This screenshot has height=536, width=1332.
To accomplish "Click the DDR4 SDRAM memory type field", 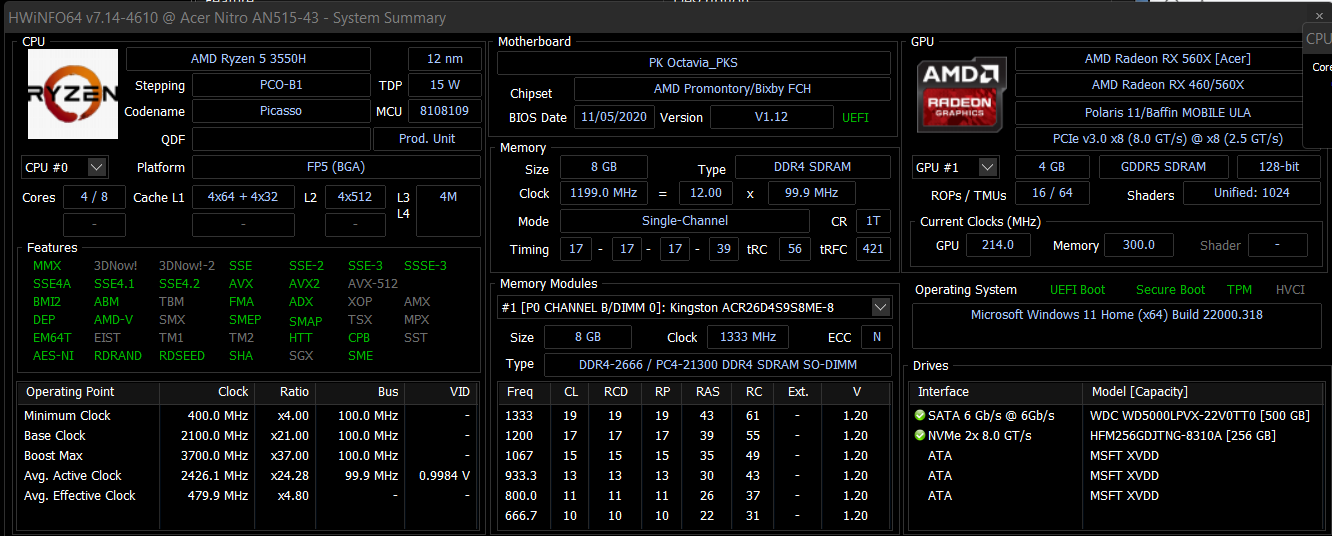I will click(812, 167).
